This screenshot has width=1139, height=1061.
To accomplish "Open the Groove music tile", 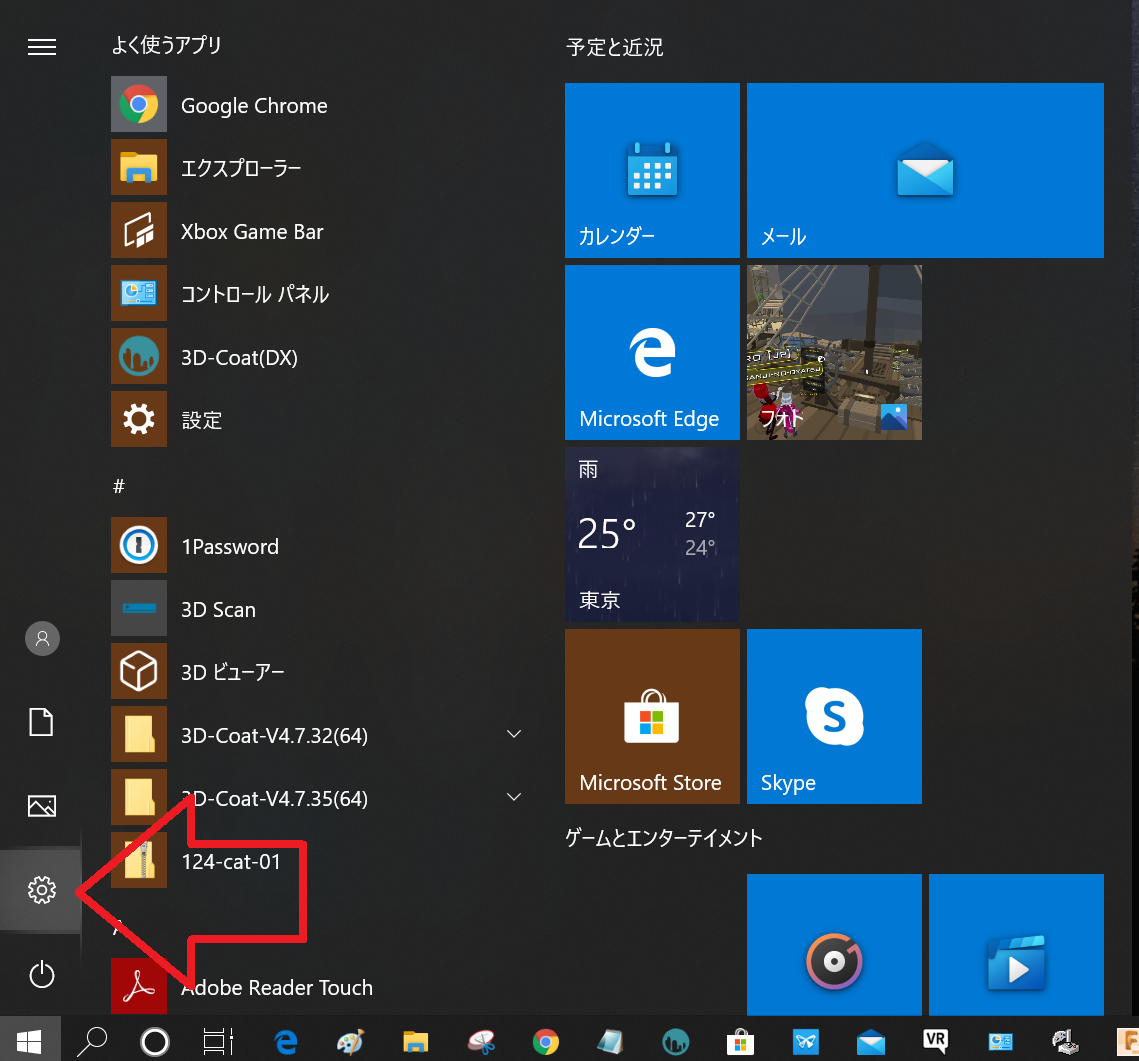I will (834, 944).
